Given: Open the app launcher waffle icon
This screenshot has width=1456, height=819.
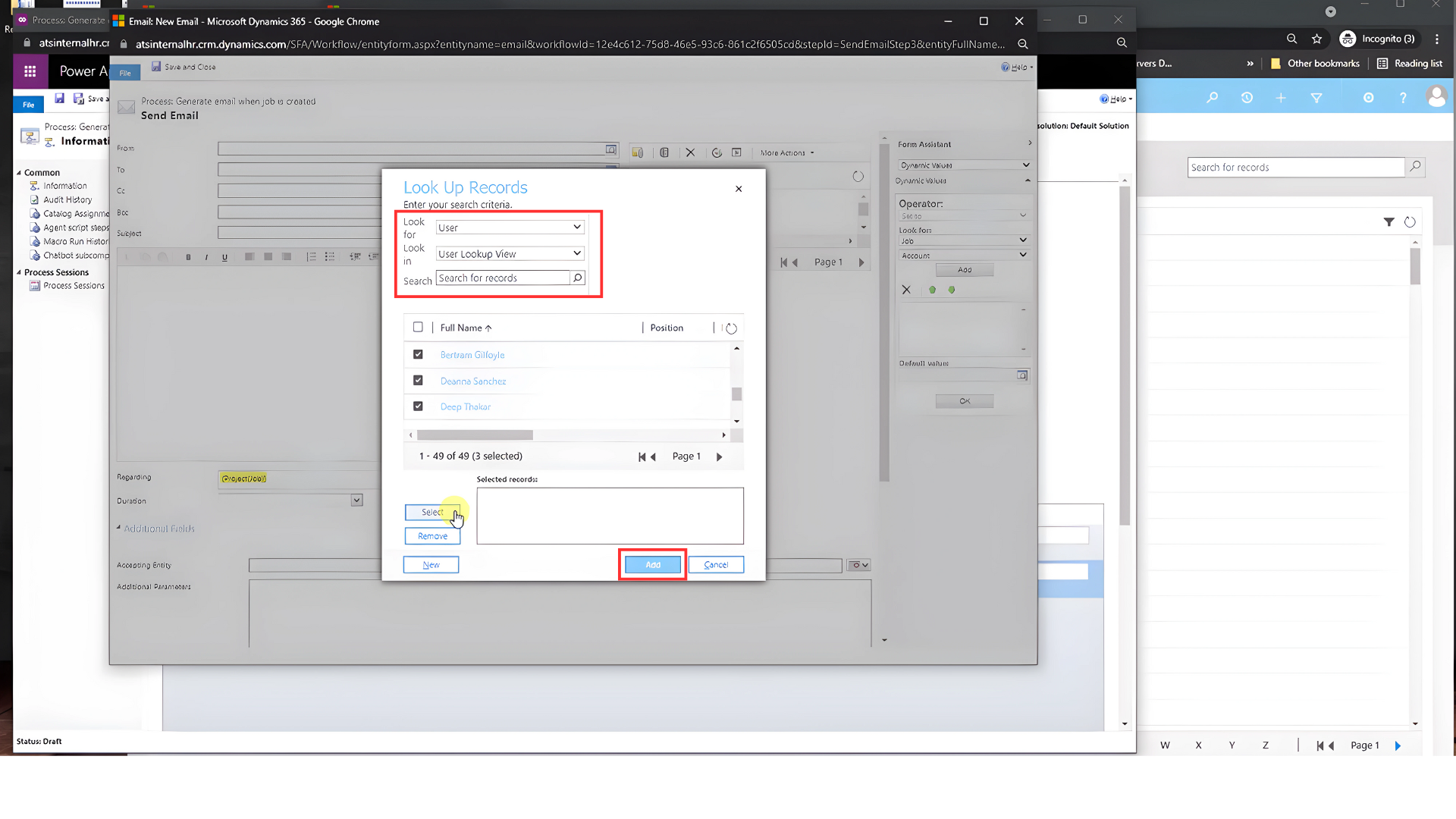Looking at the screenshot, I should coord(30,71).
